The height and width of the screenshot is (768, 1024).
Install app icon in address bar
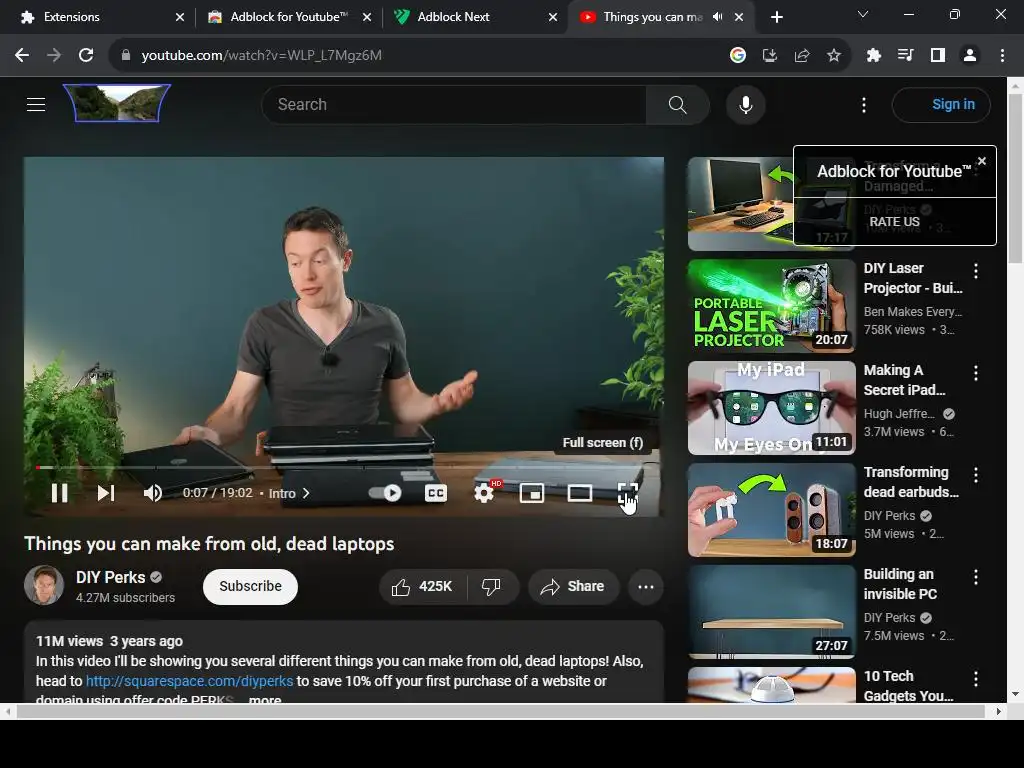coord(769,56)
